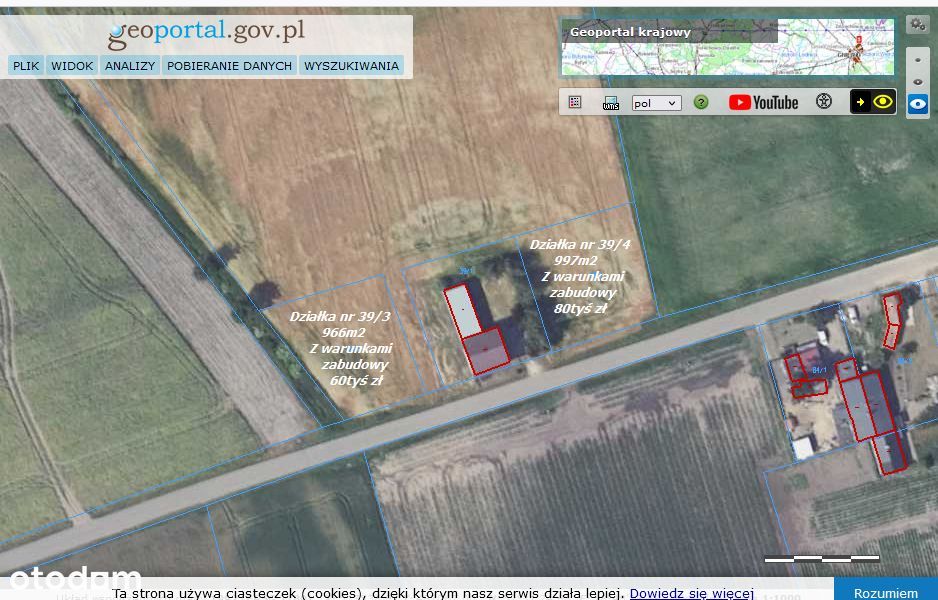Click the 'Działka nr 39/3' parcel label
Viewport: 938px width, 600px height.
(x=339, y=316)
